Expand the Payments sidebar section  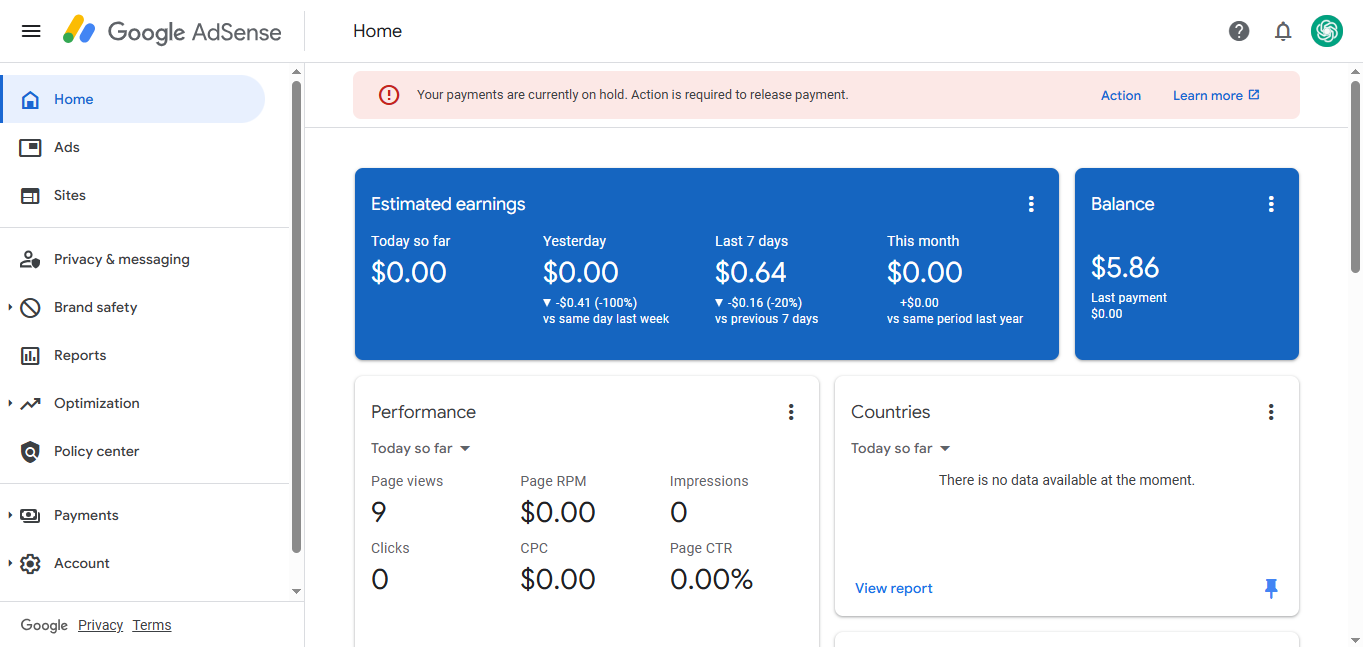[x=10, y=515]
